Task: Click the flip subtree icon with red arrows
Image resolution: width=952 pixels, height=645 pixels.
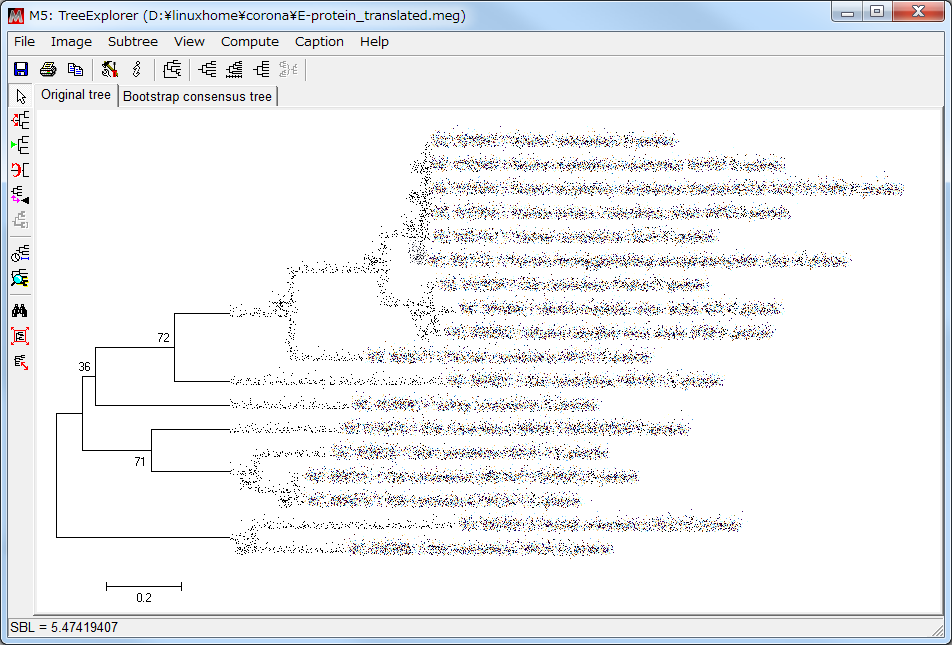Action: 20,121
